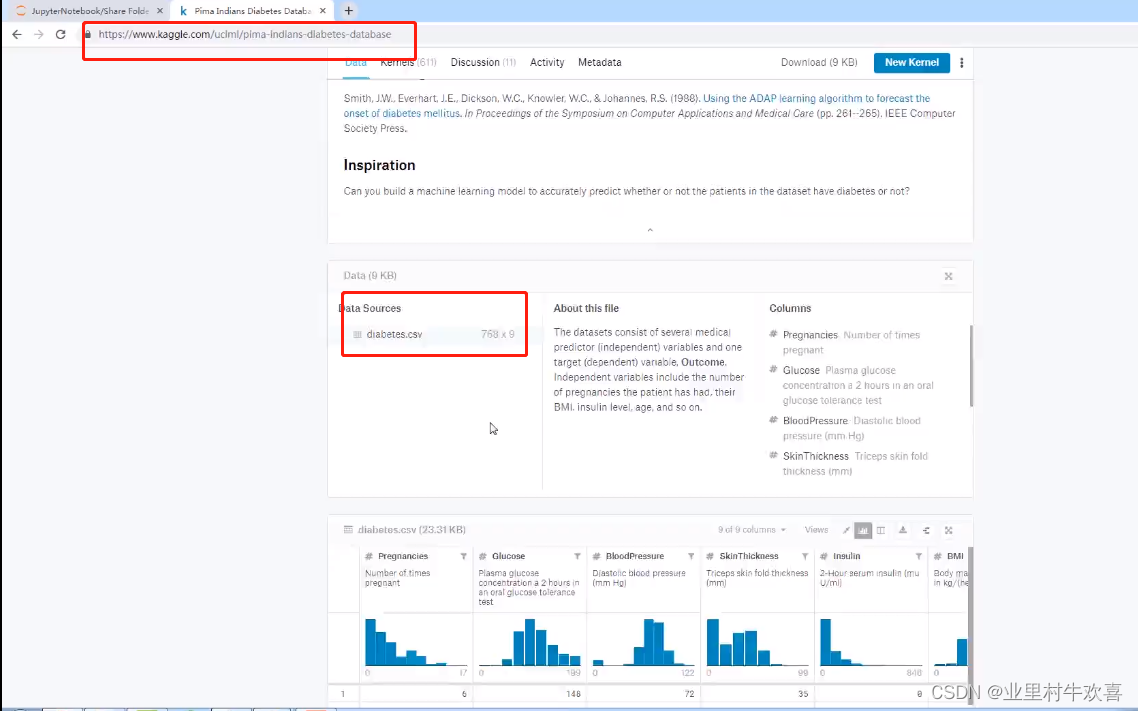Click Download (9 KB)

click(819, 62)
